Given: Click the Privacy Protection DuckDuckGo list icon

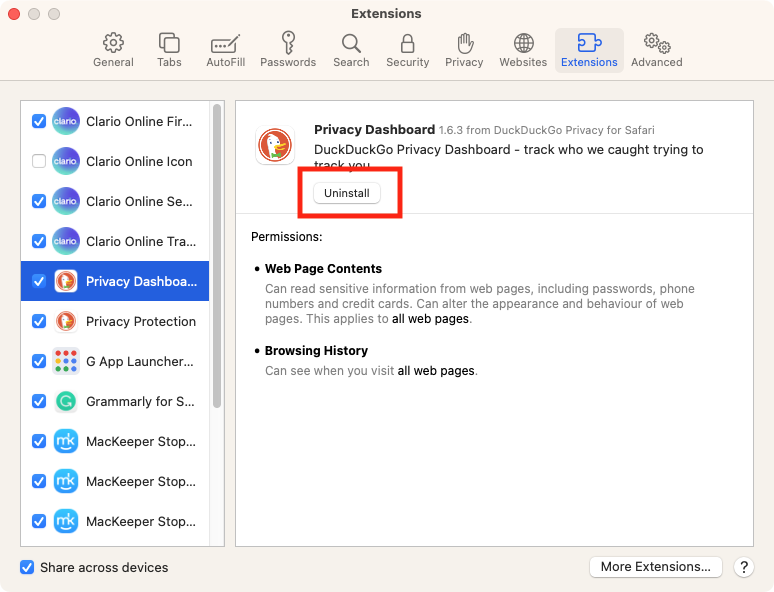Looking at the screenshot, I should click(66, 321).
